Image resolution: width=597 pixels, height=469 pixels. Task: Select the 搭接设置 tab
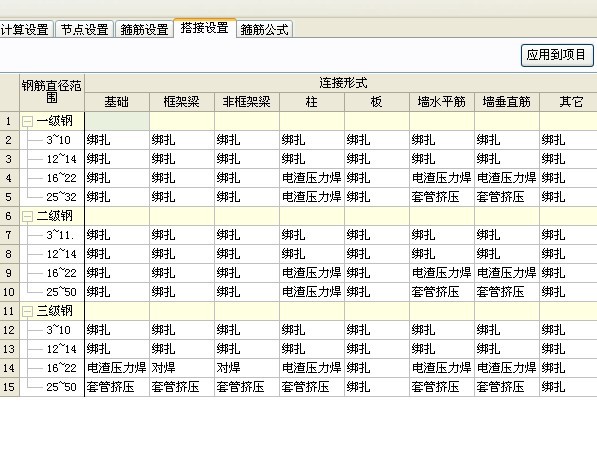(x=204, y=28)
